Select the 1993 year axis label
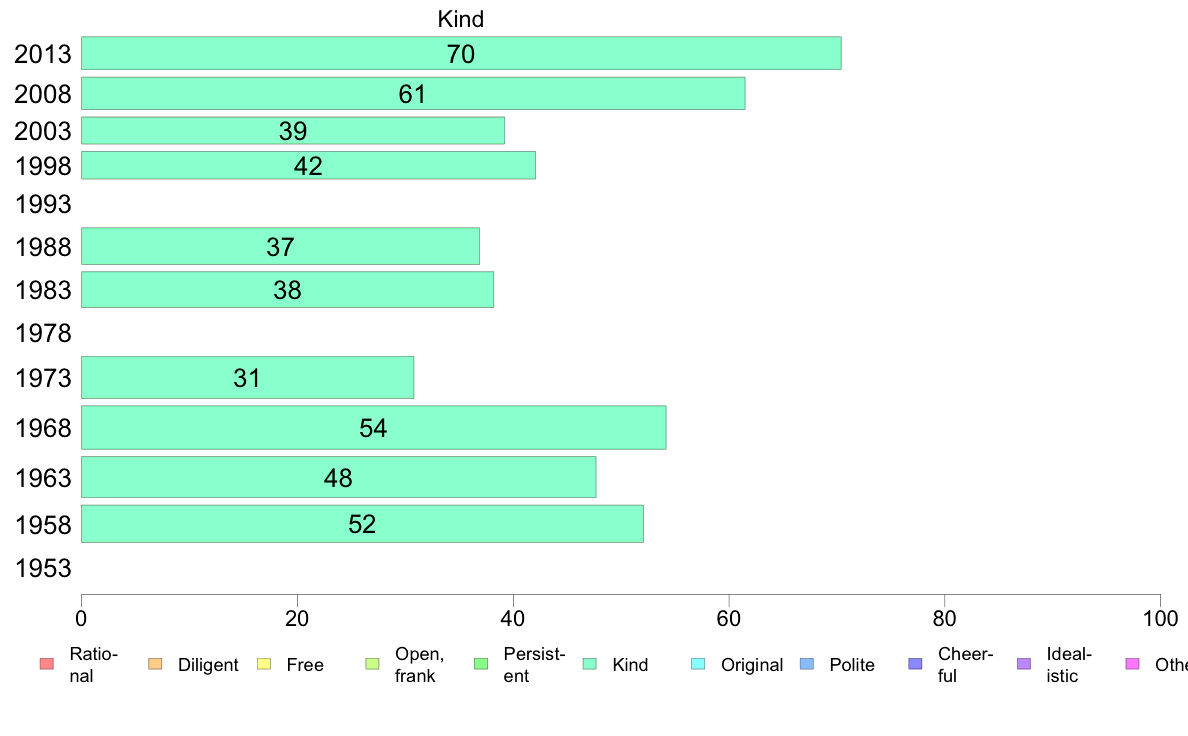1188x736 pixels. coord(43,204)
